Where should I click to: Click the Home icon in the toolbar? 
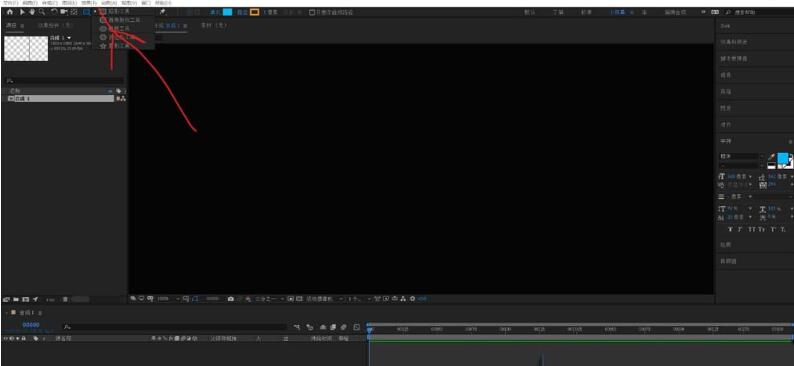click(x=10, y=12)
